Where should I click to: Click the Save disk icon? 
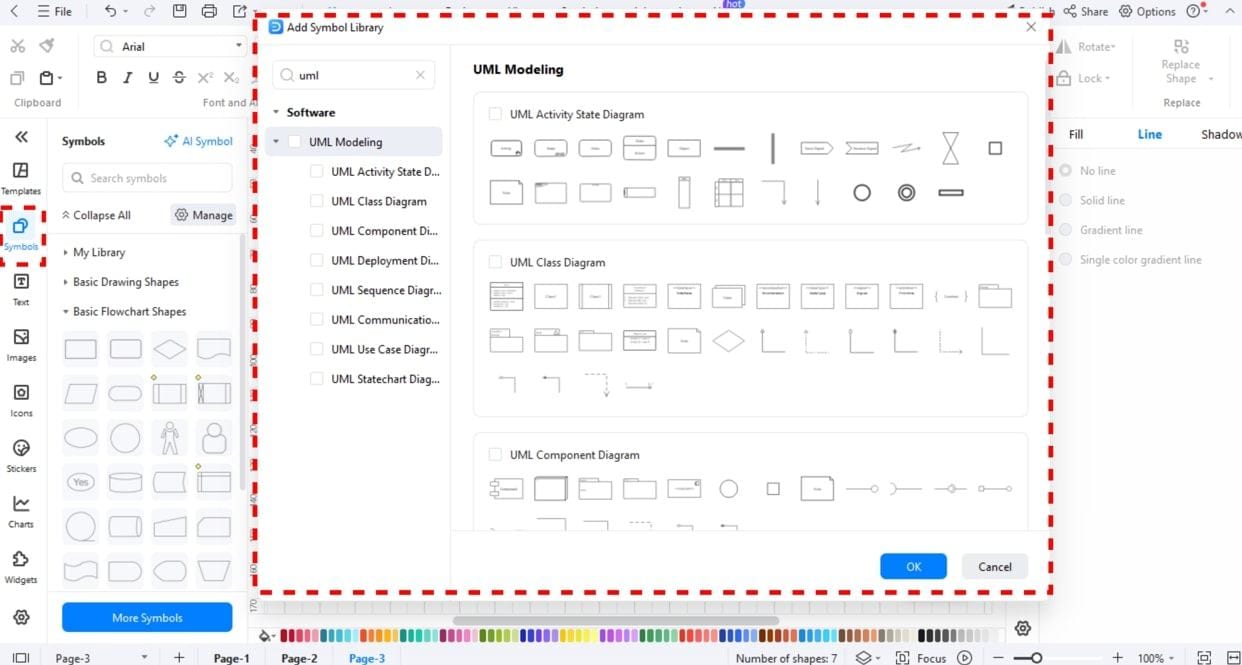[x=179, y=11]
